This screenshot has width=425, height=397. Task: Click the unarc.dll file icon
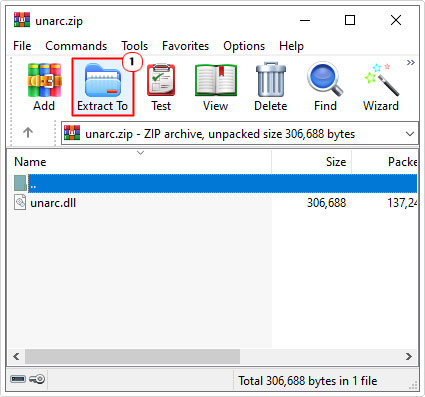[20, 202]
